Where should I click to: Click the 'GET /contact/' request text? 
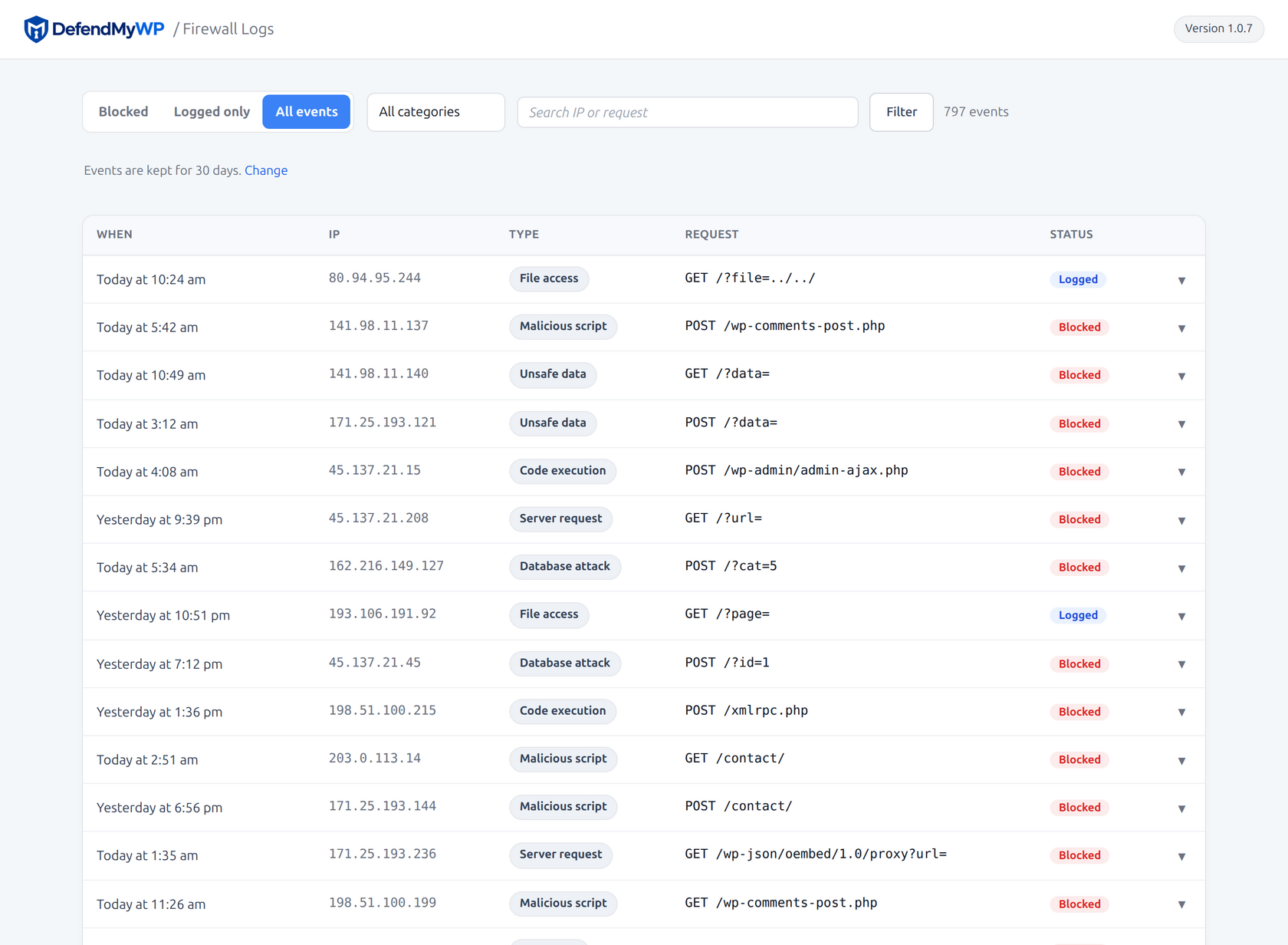[x=734, y=759]
